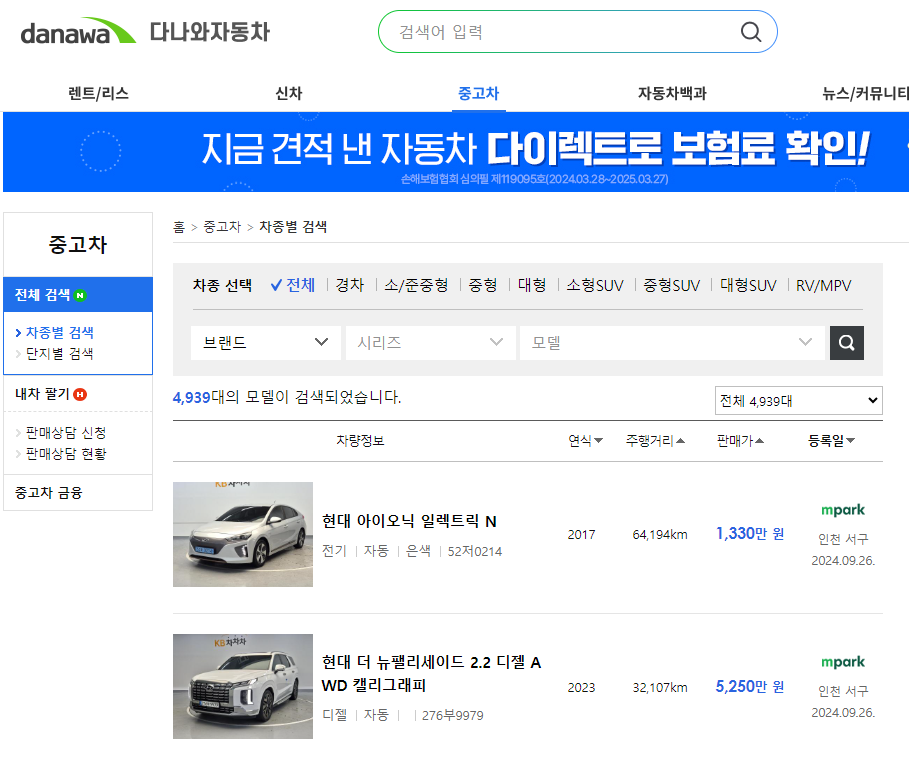
Task: Open the 전체 4,939대 selection box
Action: coord(797,400)
